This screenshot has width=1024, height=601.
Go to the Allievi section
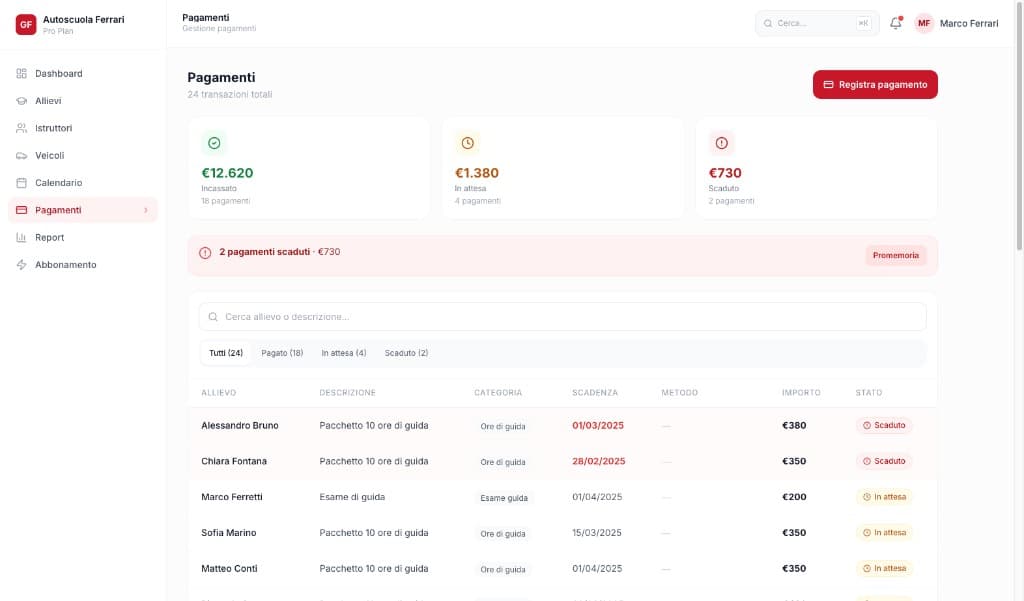[48, 100]
